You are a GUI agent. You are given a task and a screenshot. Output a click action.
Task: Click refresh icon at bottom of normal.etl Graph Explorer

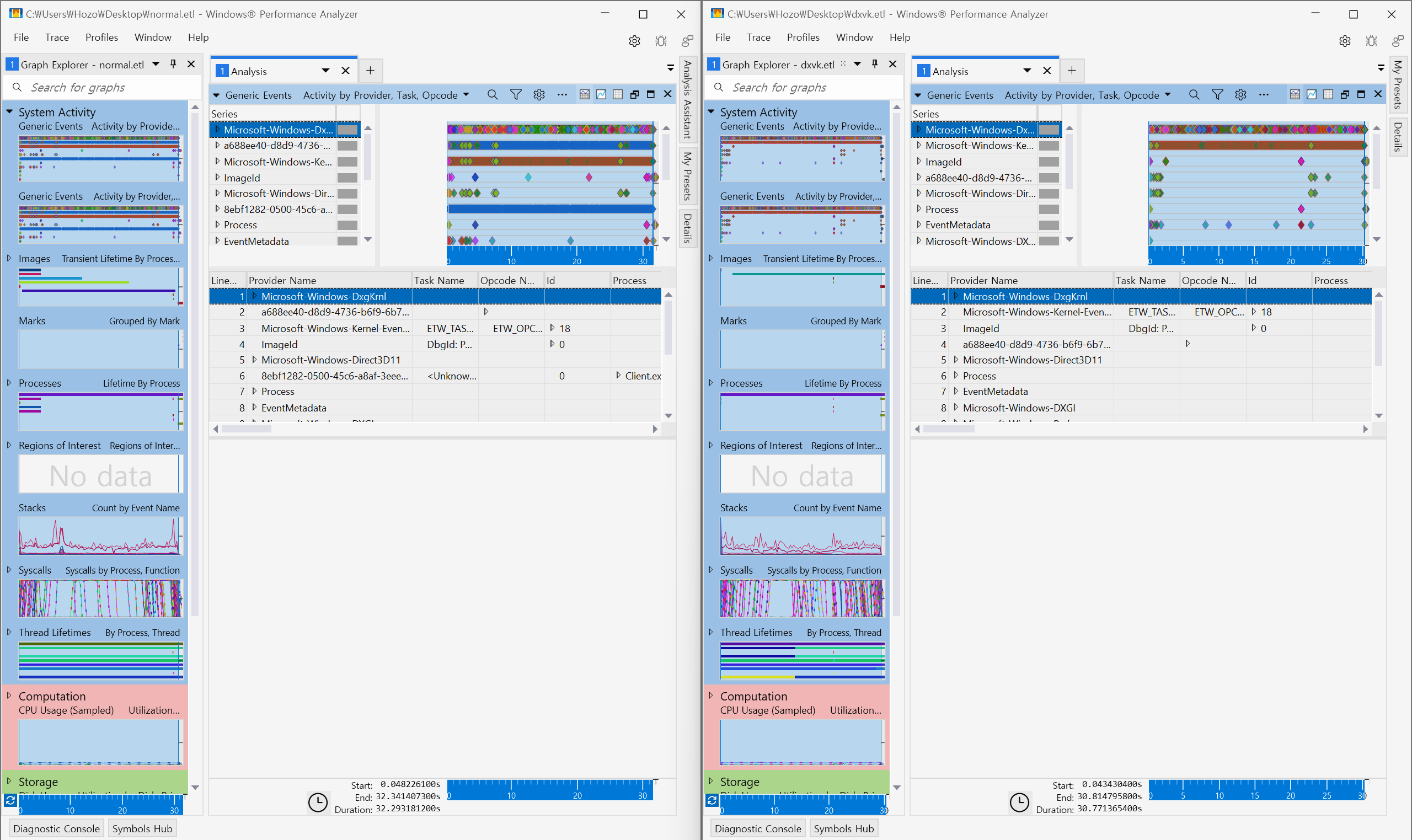10,800
